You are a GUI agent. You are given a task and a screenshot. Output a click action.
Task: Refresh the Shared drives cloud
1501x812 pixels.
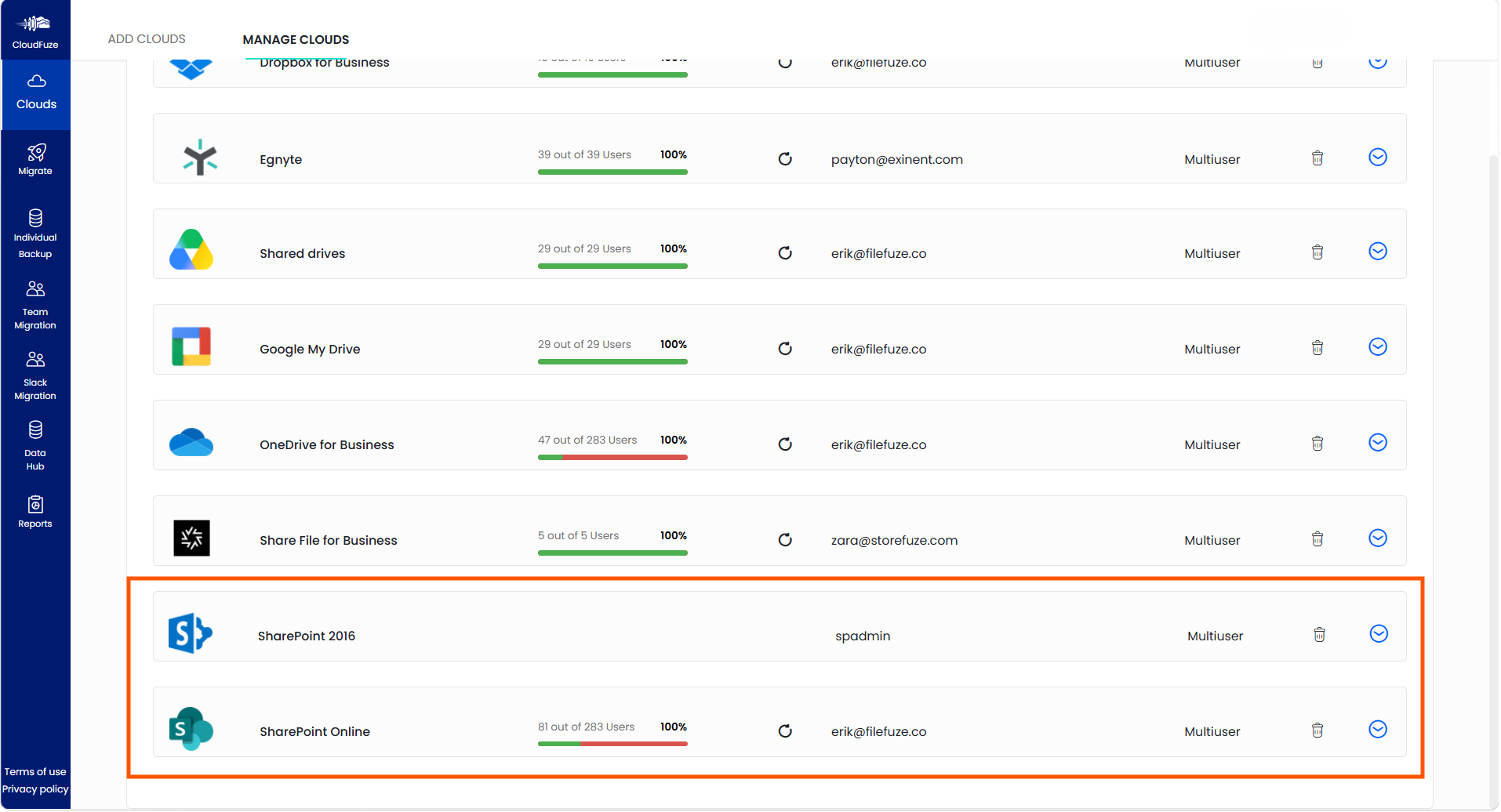click(785, 253)
